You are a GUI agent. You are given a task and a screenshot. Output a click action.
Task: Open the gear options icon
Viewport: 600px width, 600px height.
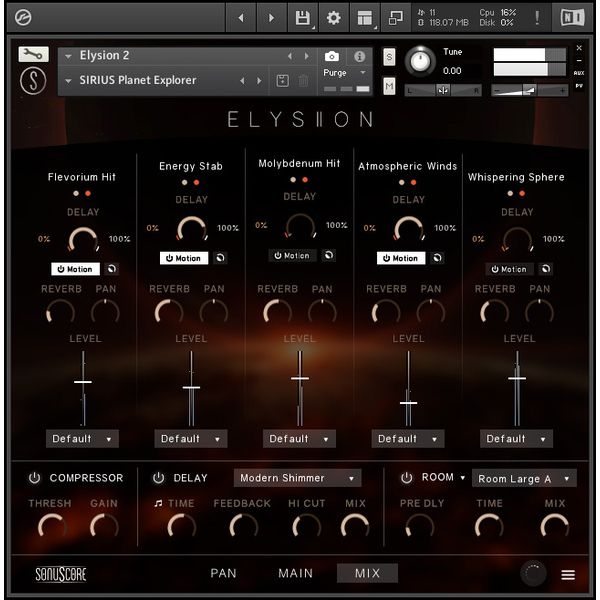pyautogui.click(x=334, y=18)
